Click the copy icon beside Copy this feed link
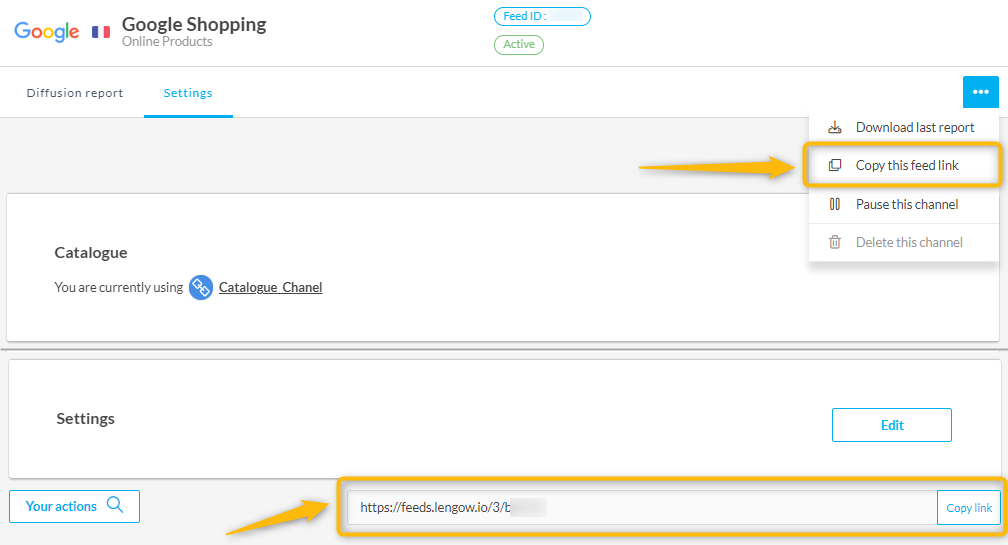Viewport: 1008px width, 545px height. point(835,165)
